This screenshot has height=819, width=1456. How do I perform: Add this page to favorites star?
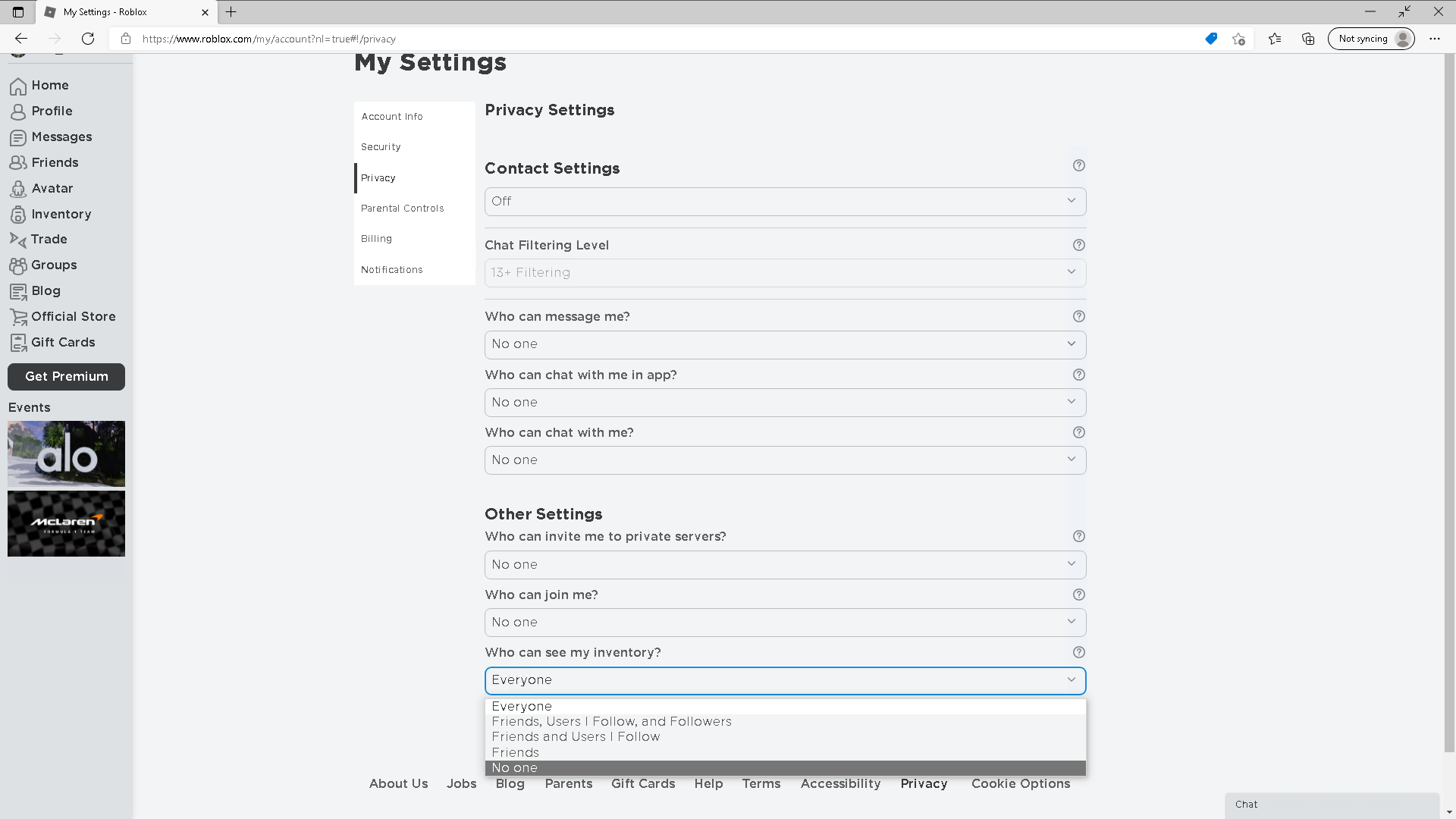click(1238, 39)
